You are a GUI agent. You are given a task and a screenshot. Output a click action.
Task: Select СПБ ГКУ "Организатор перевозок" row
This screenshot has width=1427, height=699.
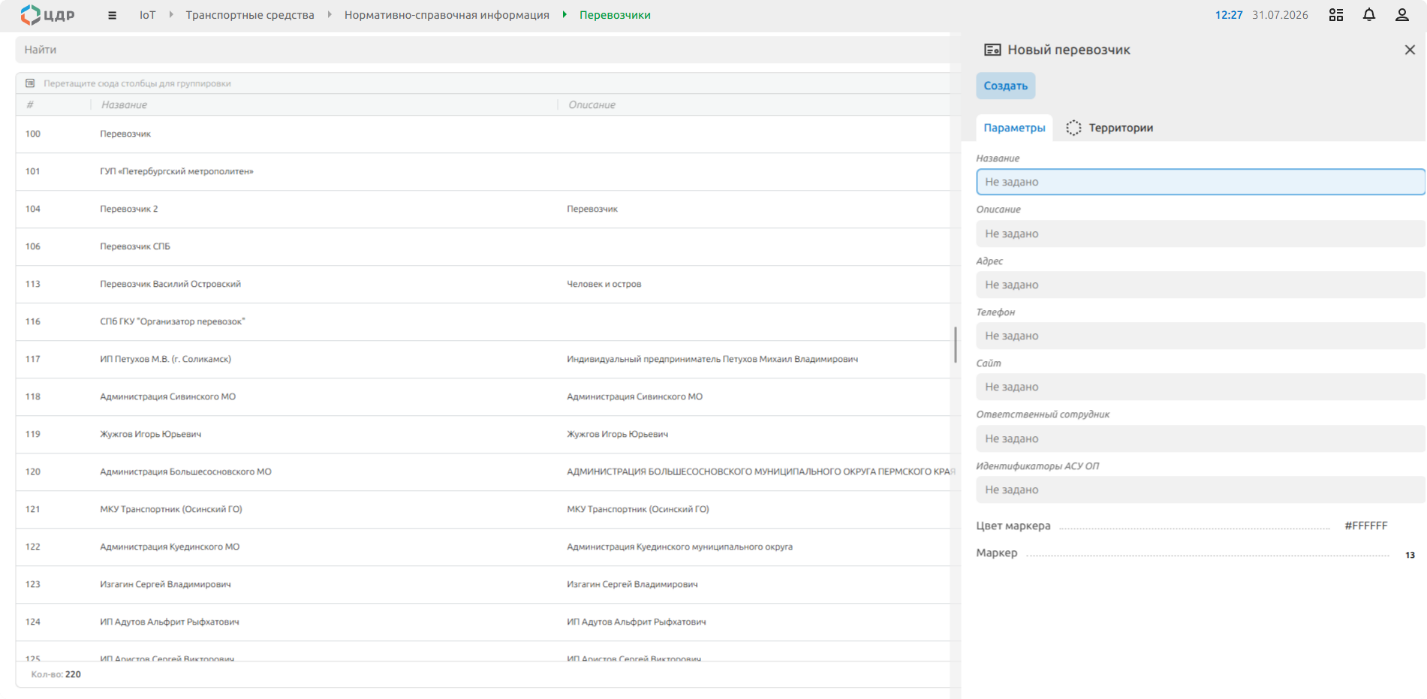point(486,321)
